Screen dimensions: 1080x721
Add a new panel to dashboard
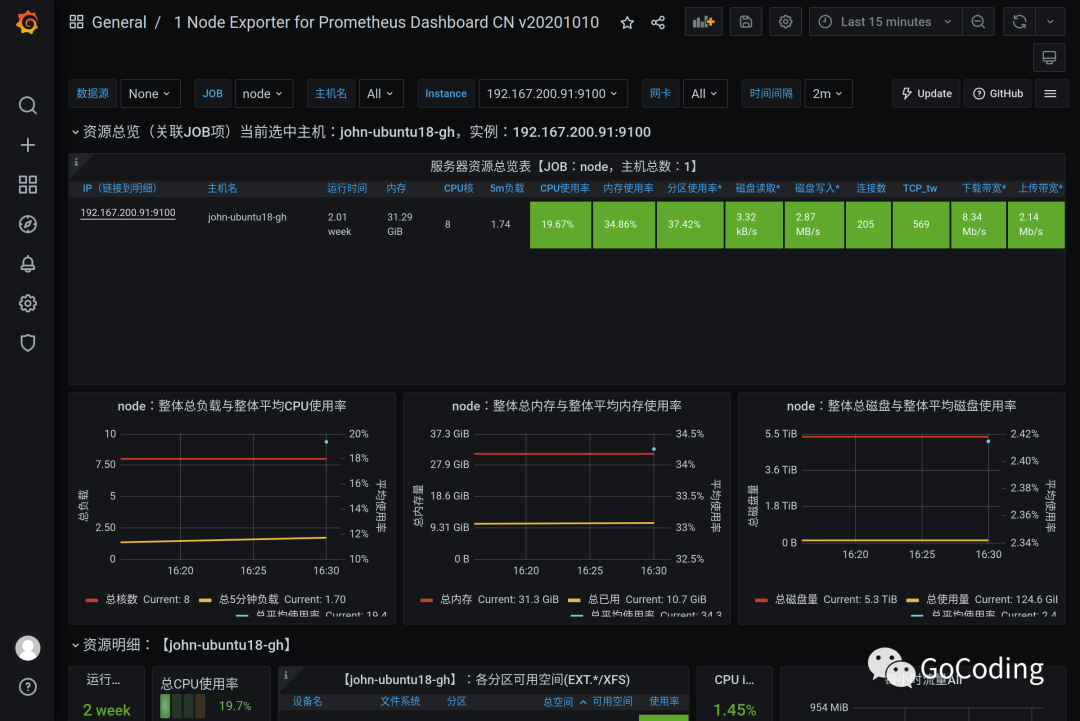click(x=703, y=22)
